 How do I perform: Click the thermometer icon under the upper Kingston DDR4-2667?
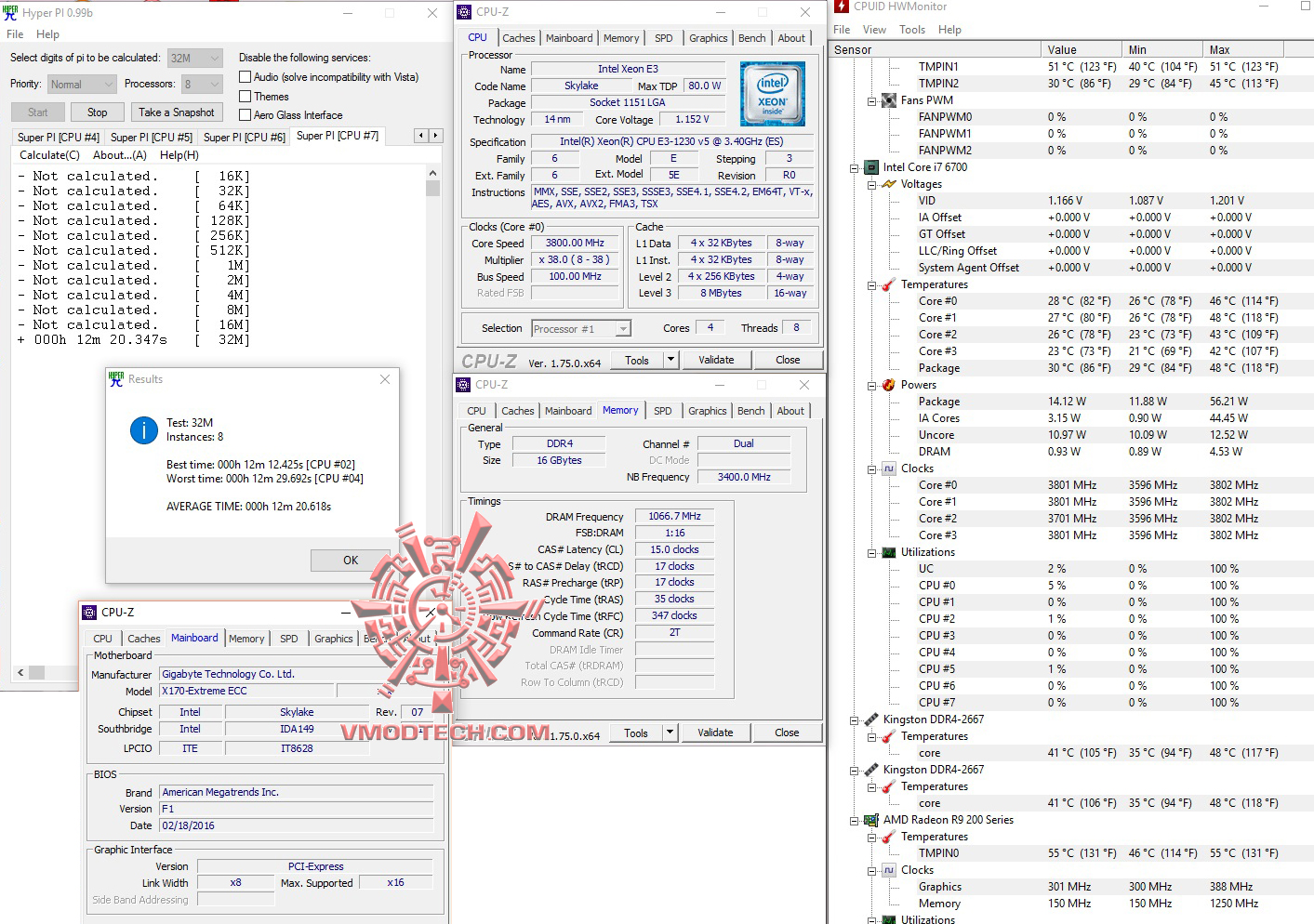[889, 736]
